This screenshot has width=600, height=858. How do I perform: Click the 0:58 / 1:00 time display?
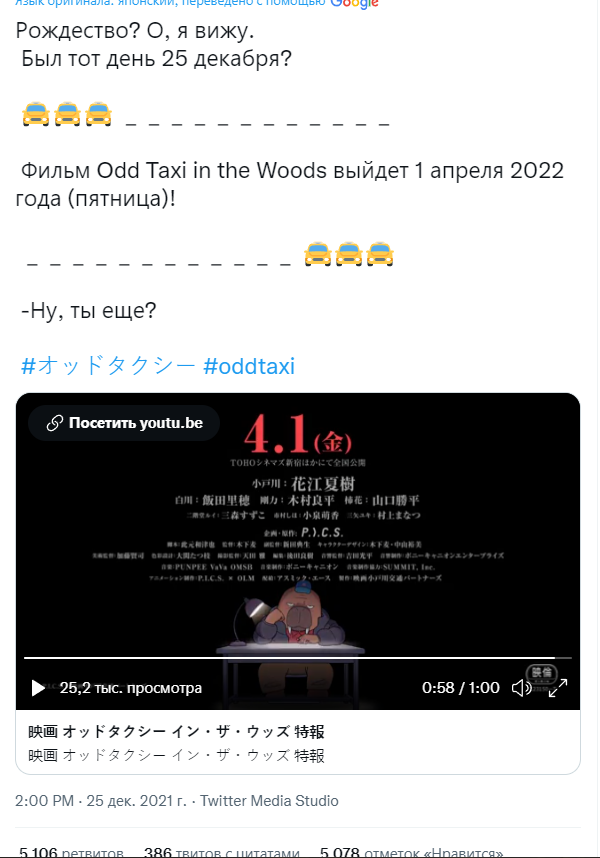[461, 688]
